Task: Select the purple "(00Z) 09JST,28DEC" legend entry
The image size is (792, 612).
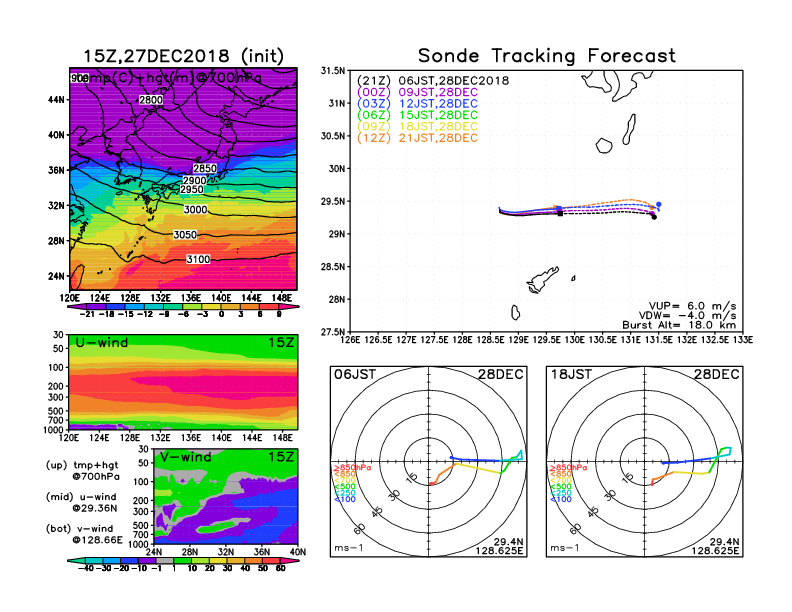Action: click(417, 92)
